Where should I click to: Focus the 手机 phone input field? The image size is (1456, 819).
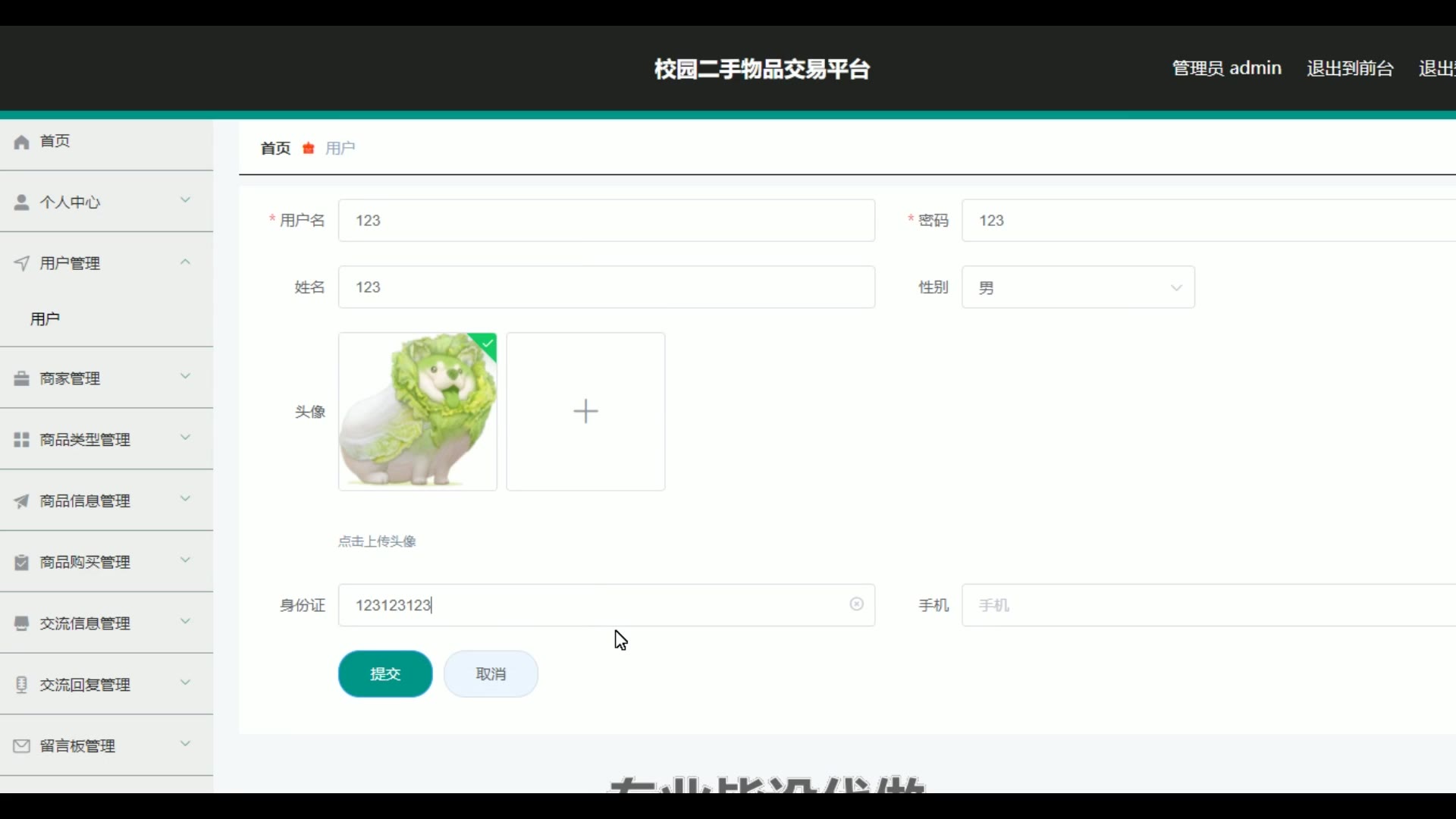coord(1206,605)
